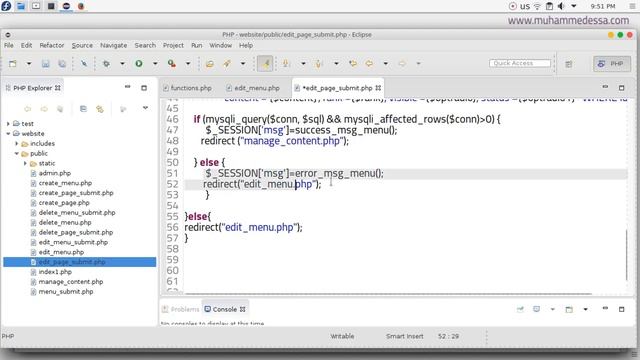
Task: Expand the includes folder
Action: (x=16, y=144)
